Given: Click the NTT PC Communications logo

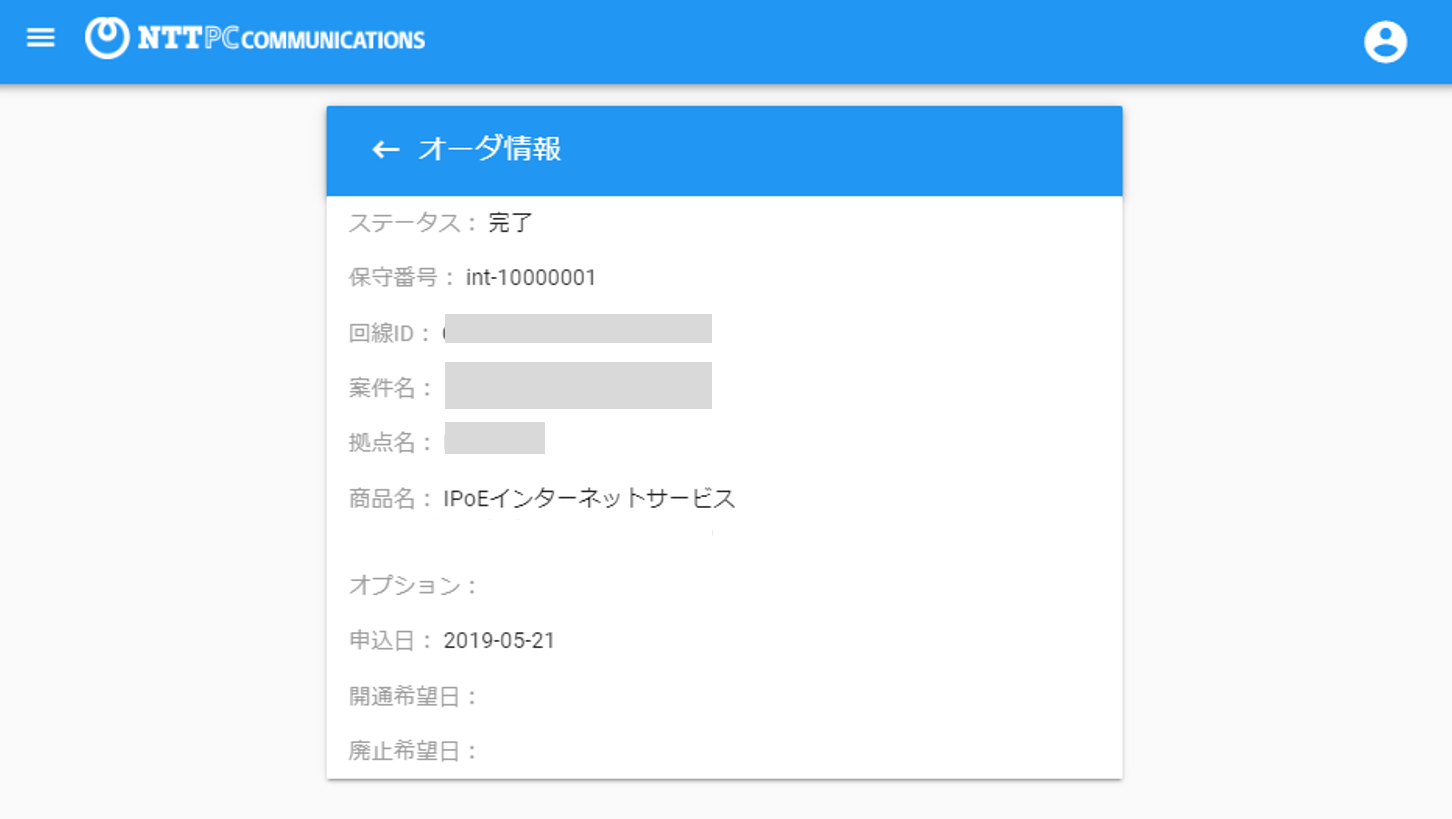Looking at the screenshot, I should tap(255, 39).
